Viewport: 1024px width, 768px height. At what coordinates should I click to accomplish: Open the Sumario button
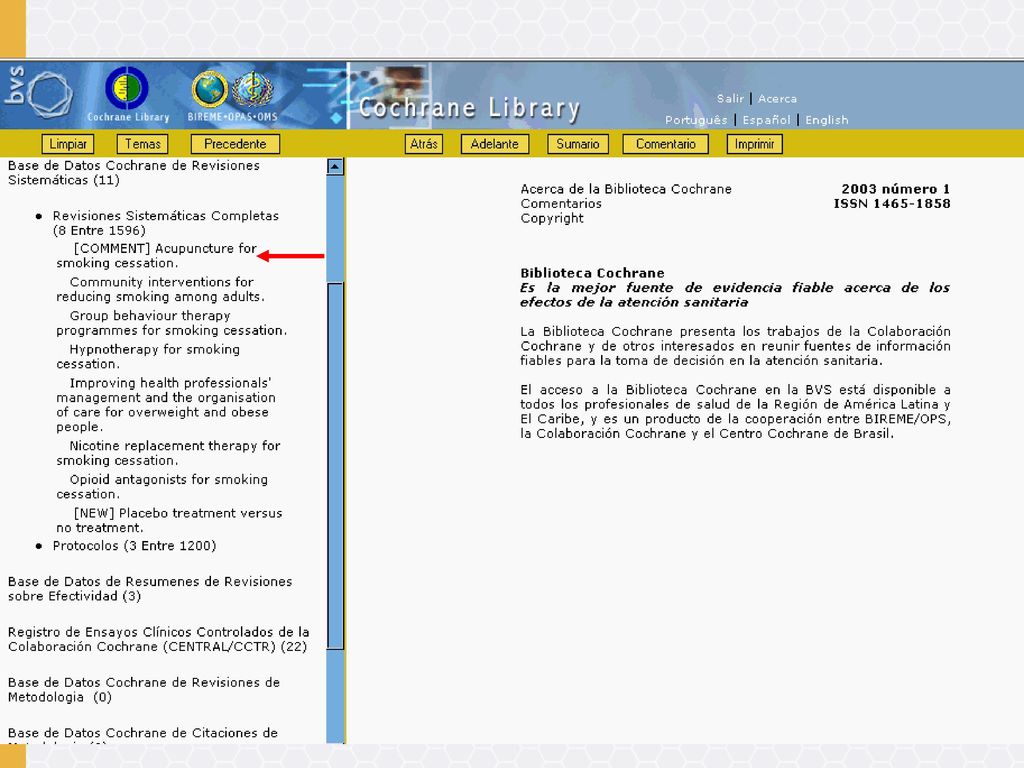click(x=578, y=144)
